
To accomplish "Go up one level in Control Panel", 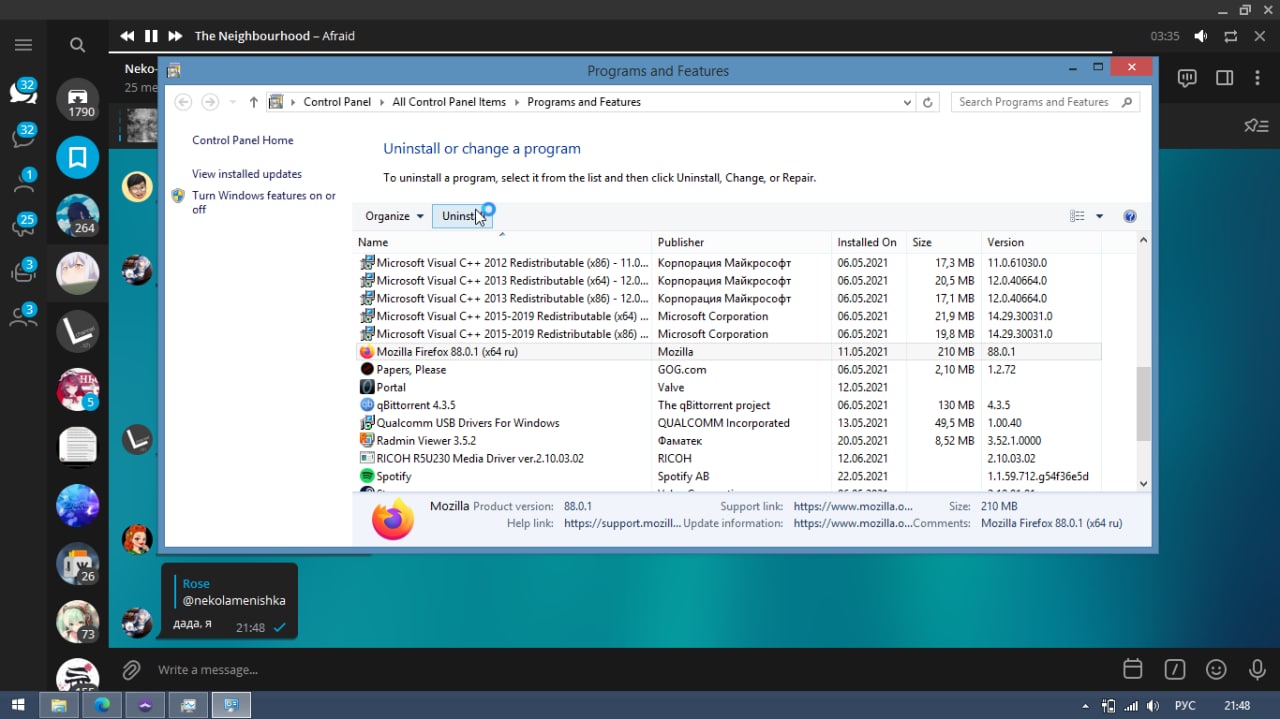I will tap(253, 102).
